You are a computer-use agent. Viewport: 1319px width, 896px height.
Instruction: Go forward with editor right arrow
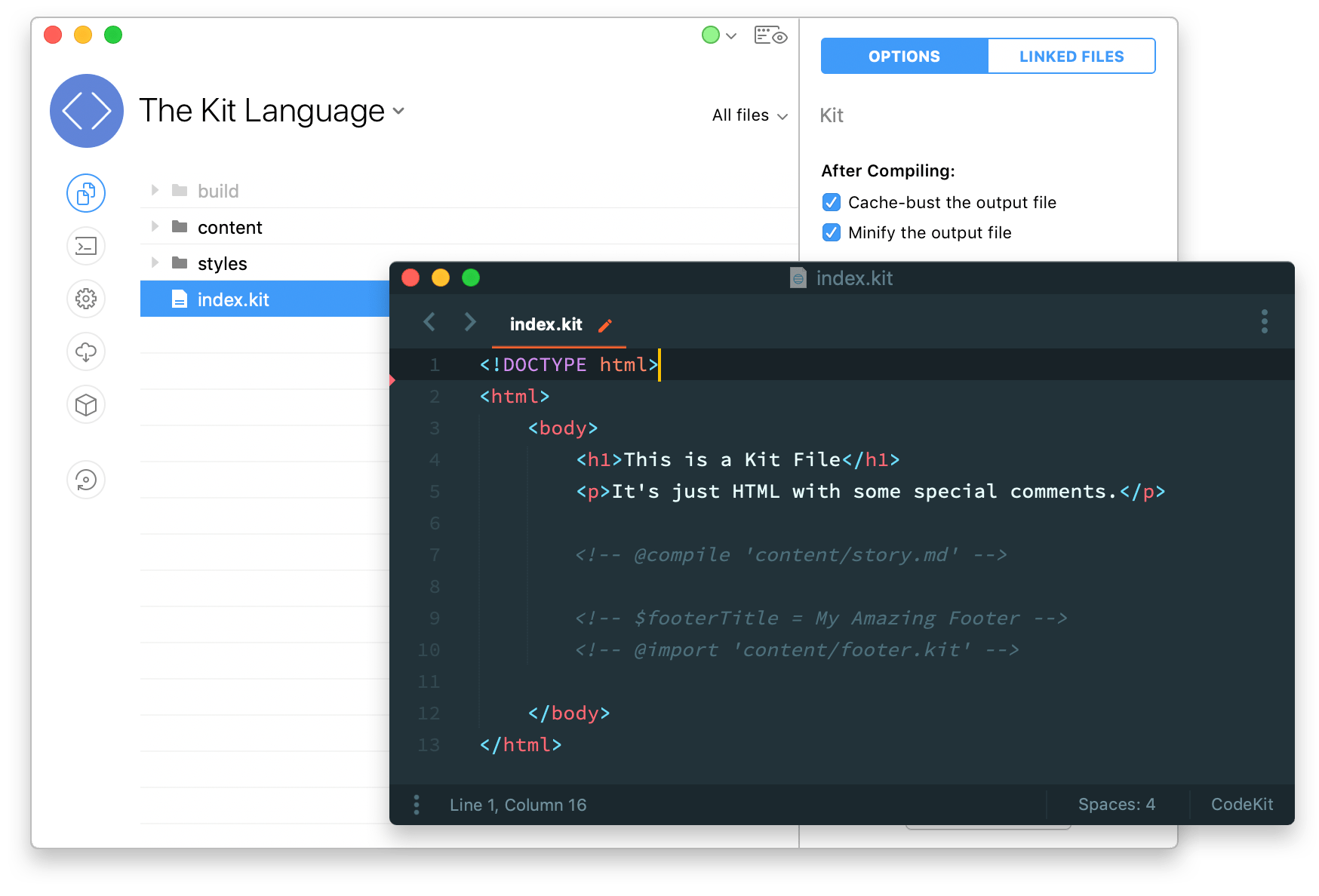(469, 322)
